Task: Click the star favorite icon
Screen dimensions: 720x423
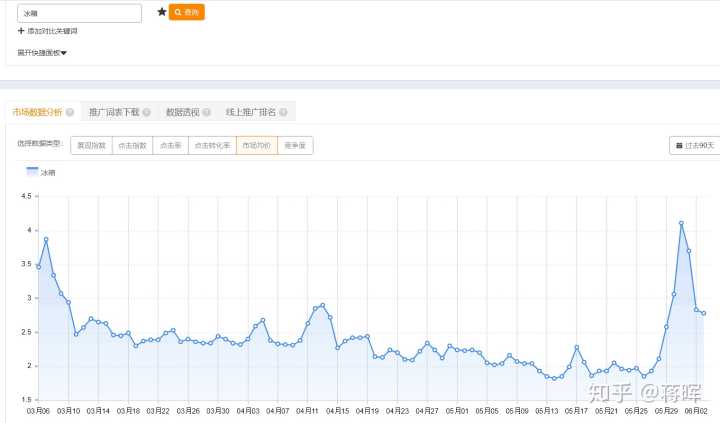Action: (162, 12)
